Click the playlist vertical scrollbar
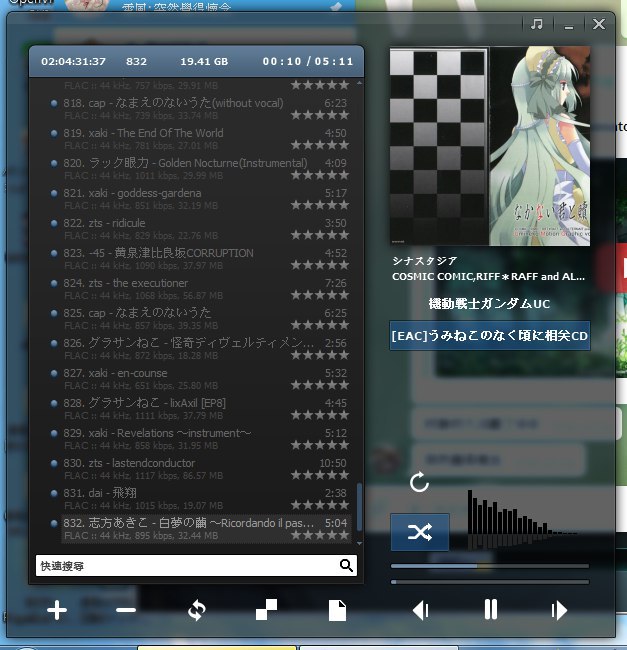Screen dimensions: 627x650 click(x=358, y=500)
